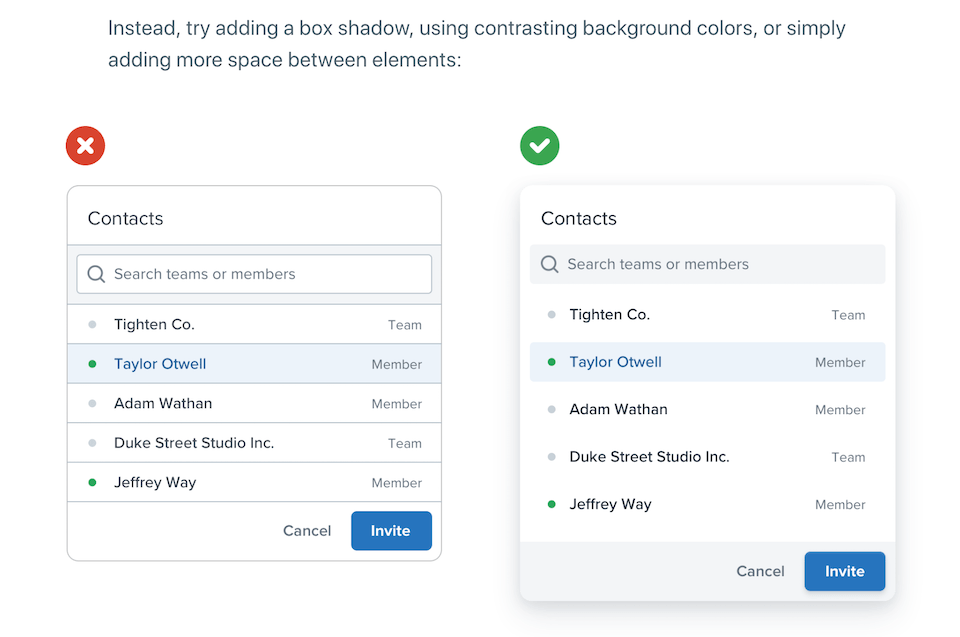Image resolution: width=960 pixels, height=637 pixels.
Task: Choose Duke Street Studio Inc. in right list
Action: 707,457
